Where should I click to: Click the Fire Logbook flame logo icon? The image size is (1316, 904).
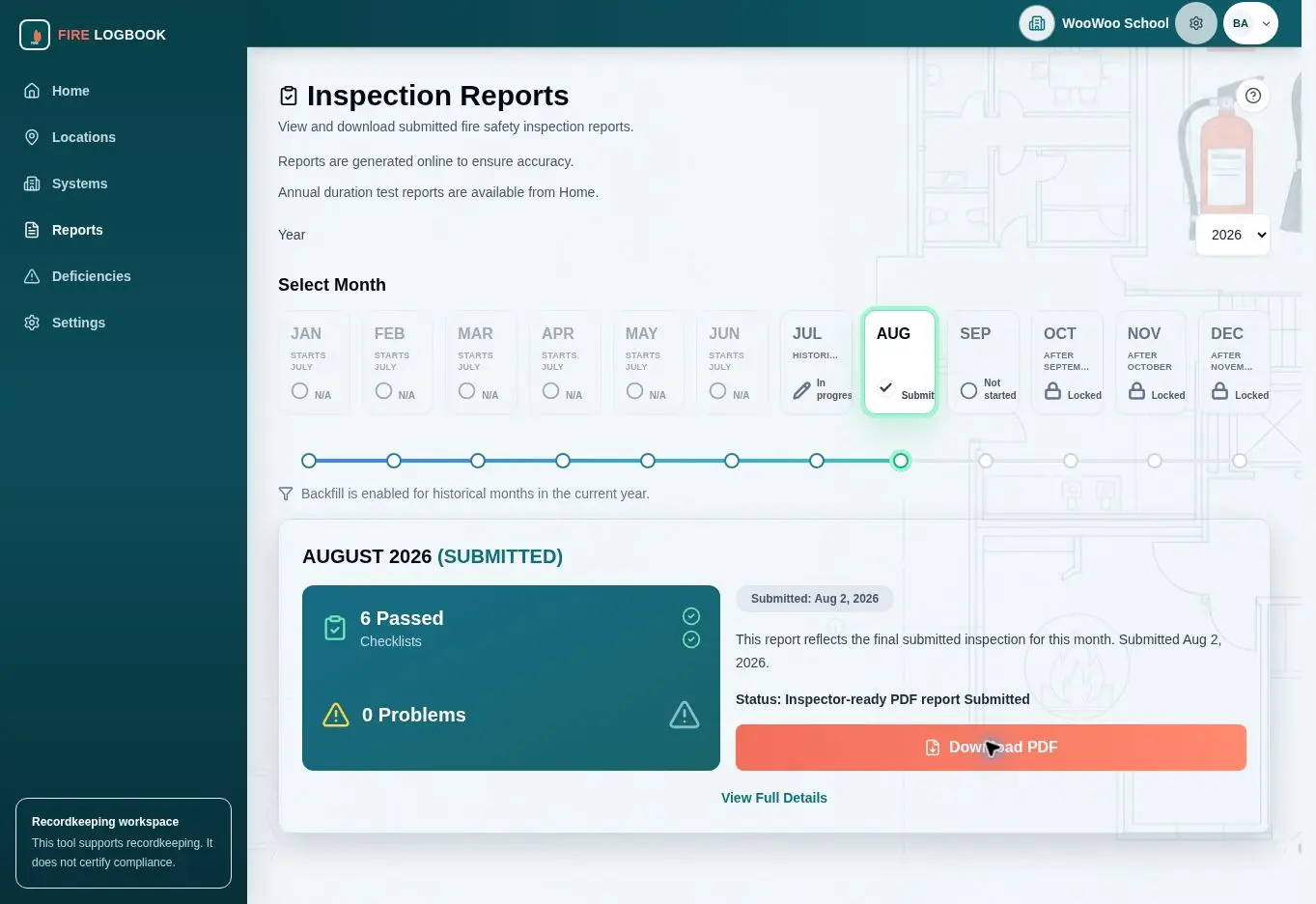(35, 35)
